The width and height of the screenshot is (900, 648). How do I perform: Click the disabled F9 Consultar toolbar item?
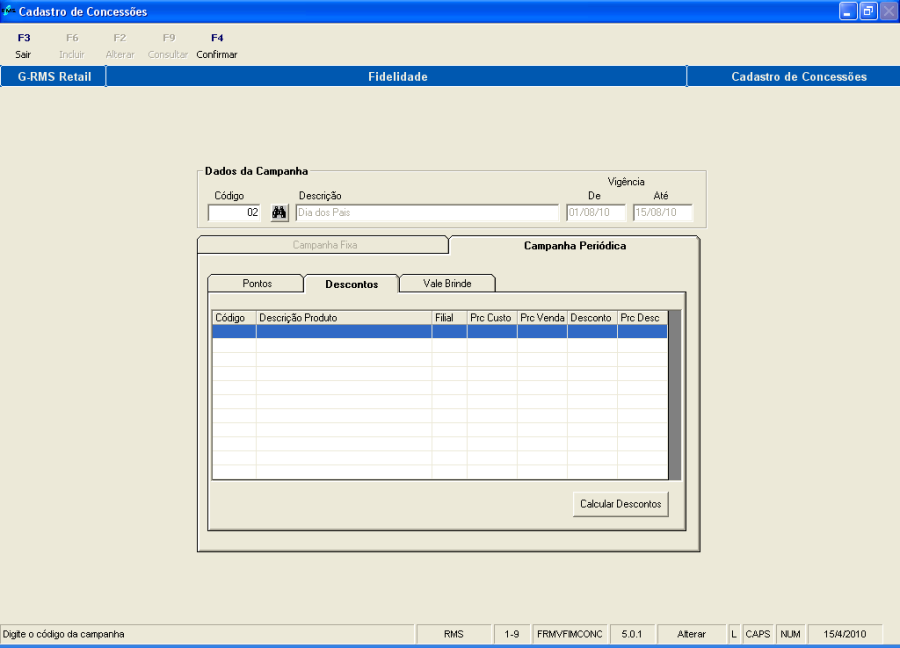(x=168, y=46)
